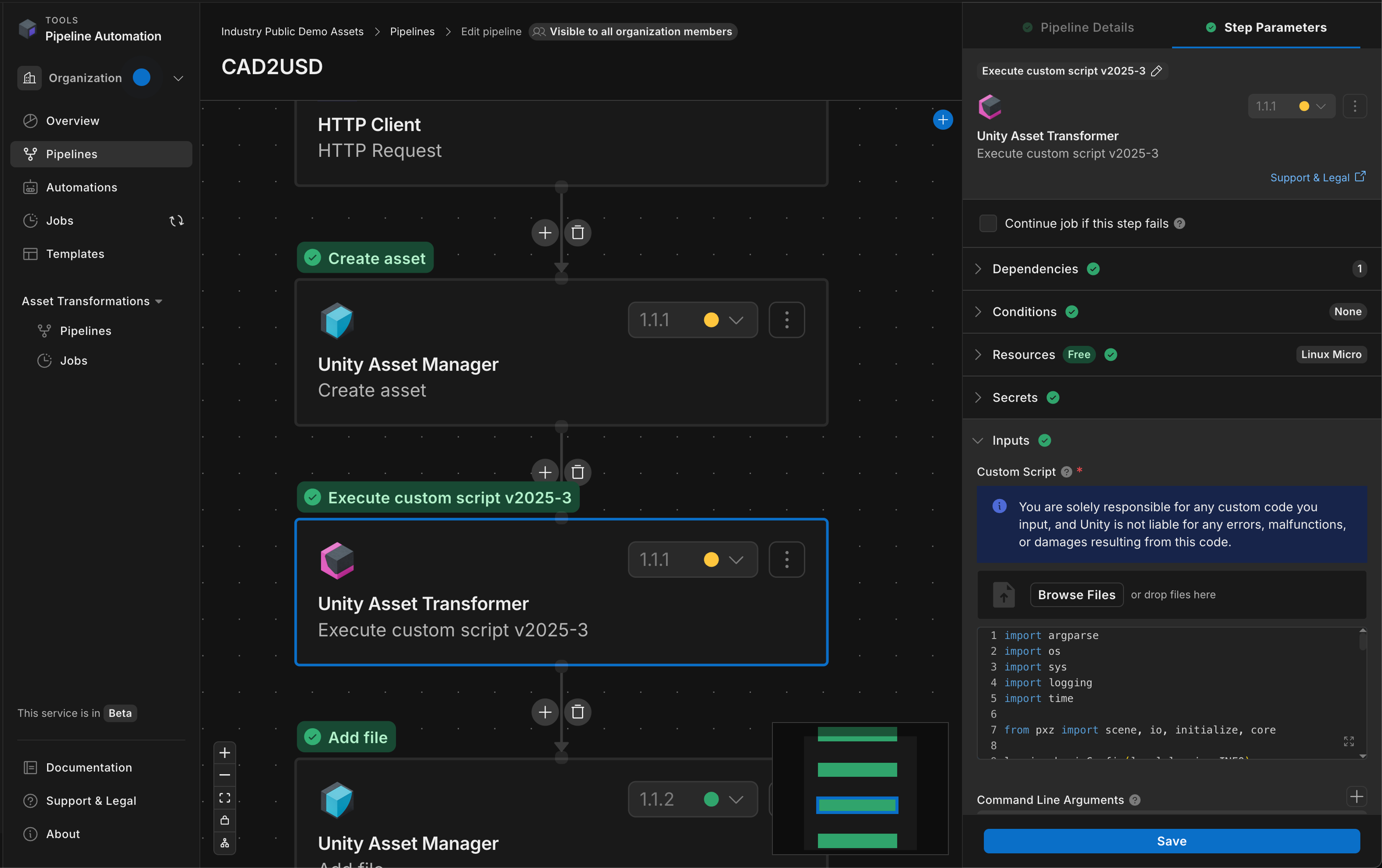Image resolution: width=1382 pixels, height=868 pixels.
Task: Open Unity Asset Transformer card's three-dot menu
Action: tap(786, 559)
